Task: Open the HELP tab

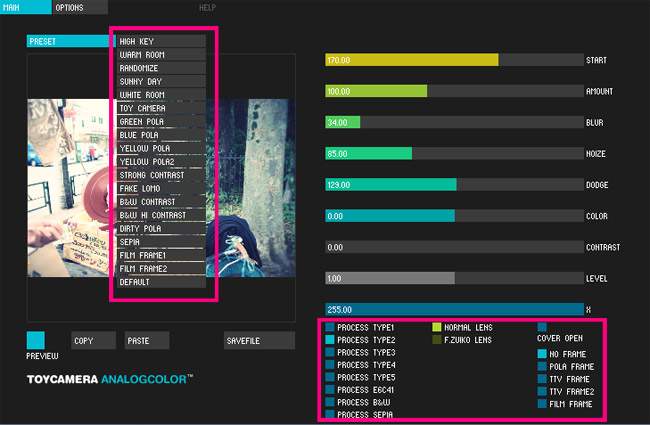Action: 207,7
